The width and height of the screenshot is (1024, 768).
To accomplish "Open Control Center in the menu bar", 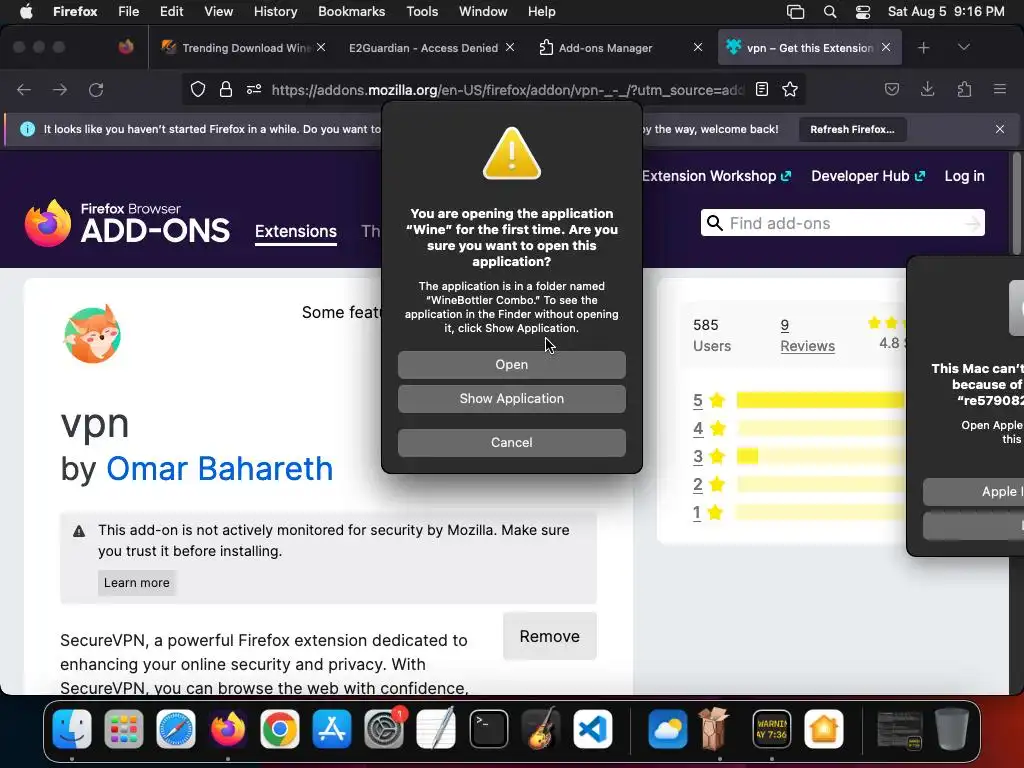I will pos(863,12).
